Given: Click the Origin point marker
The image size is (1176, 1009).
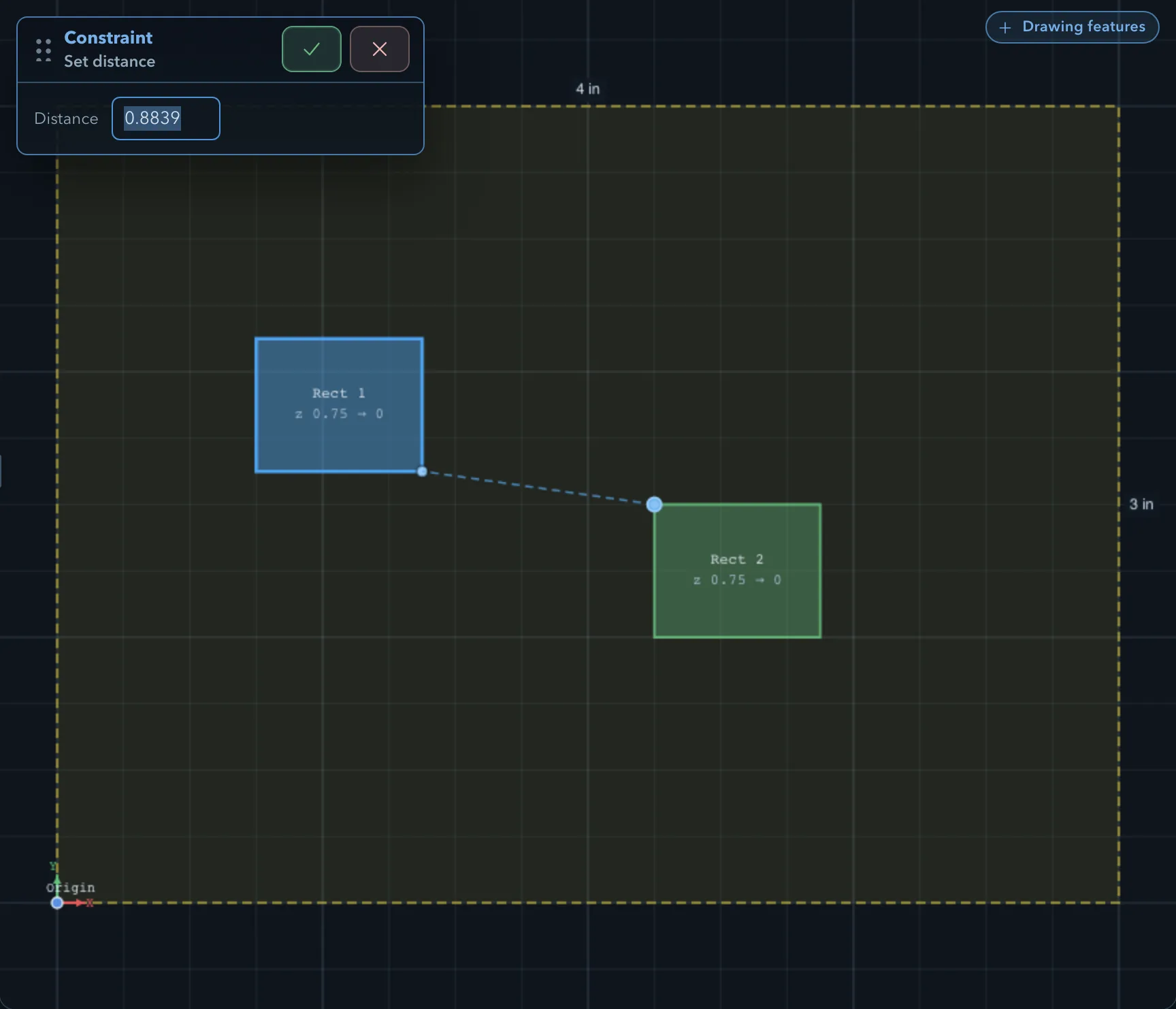Looking at the screenshot, I should click(57, 903).
